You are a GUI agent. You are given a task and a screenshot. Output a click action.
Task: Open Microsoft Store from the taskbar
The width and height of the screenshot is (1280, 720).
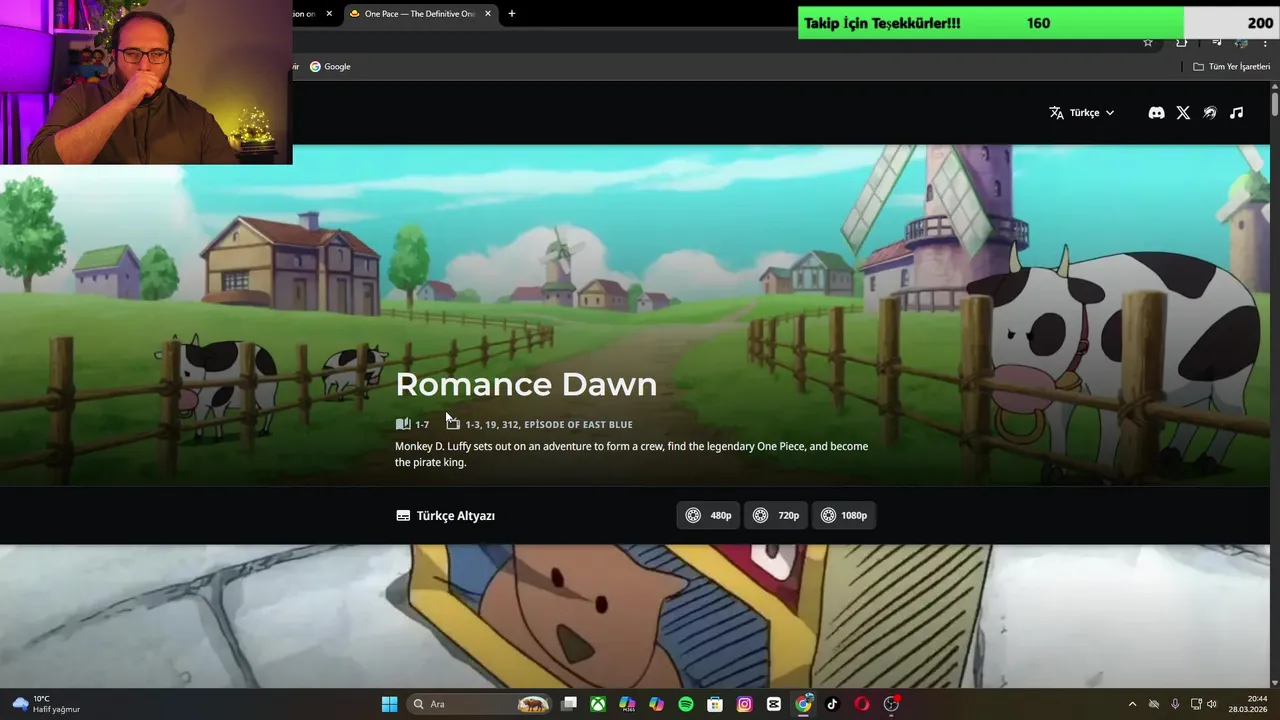(715, 704)
